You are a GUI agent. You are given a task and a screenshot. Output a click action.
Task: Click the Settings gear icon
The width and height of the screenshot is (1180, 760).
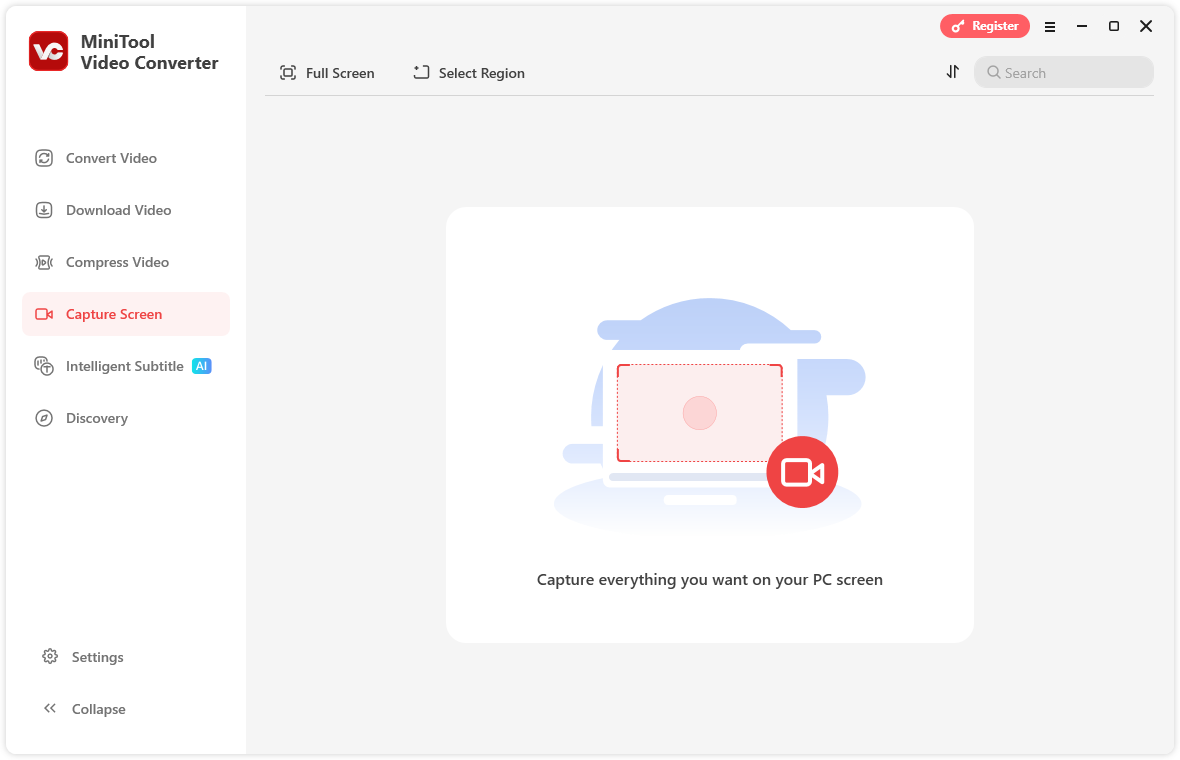point(50,656)
